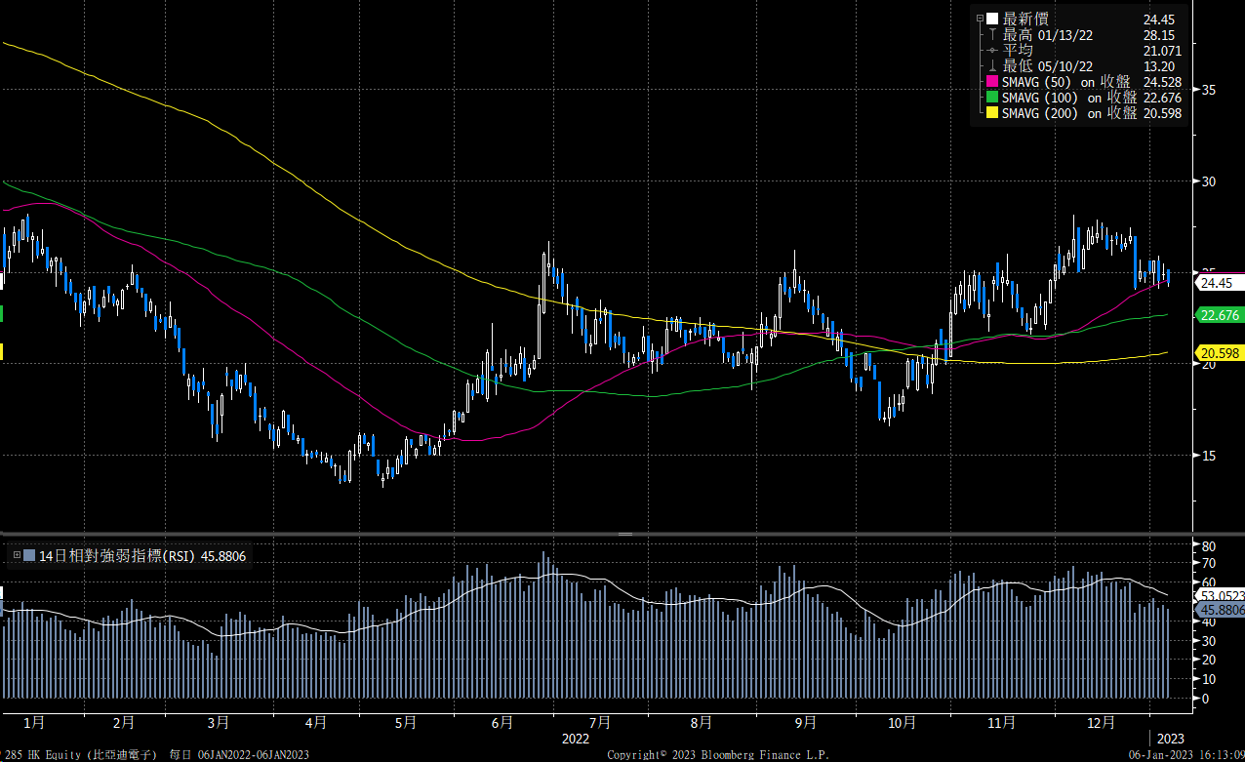Select the 最新價 white square icon in legend
The width and height of the screenshot is (1245, 762).
tap(991, 19)
